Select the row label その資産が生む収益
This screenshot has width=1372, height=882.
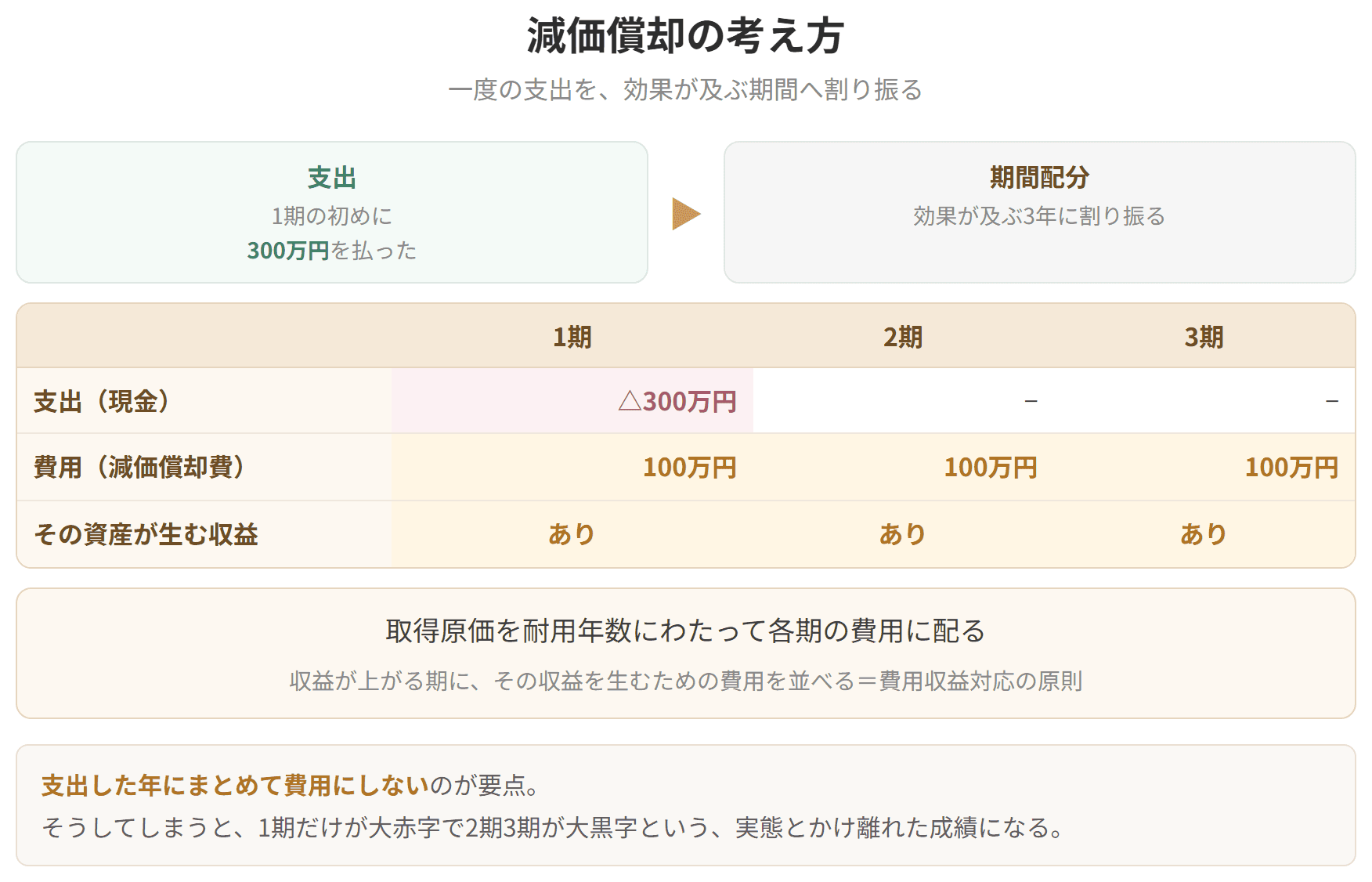(146, 534)
